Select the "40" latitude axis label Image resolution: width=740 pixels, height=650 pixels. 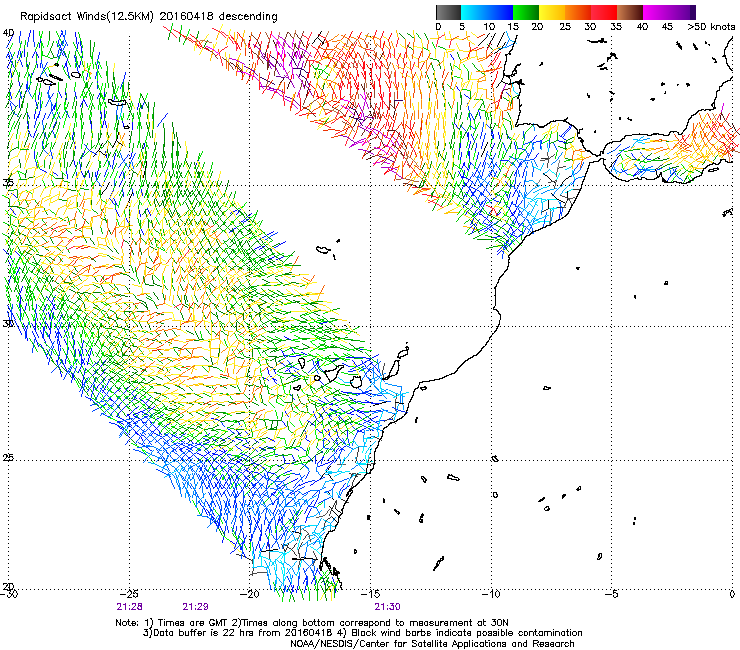(x=8, y=33)
